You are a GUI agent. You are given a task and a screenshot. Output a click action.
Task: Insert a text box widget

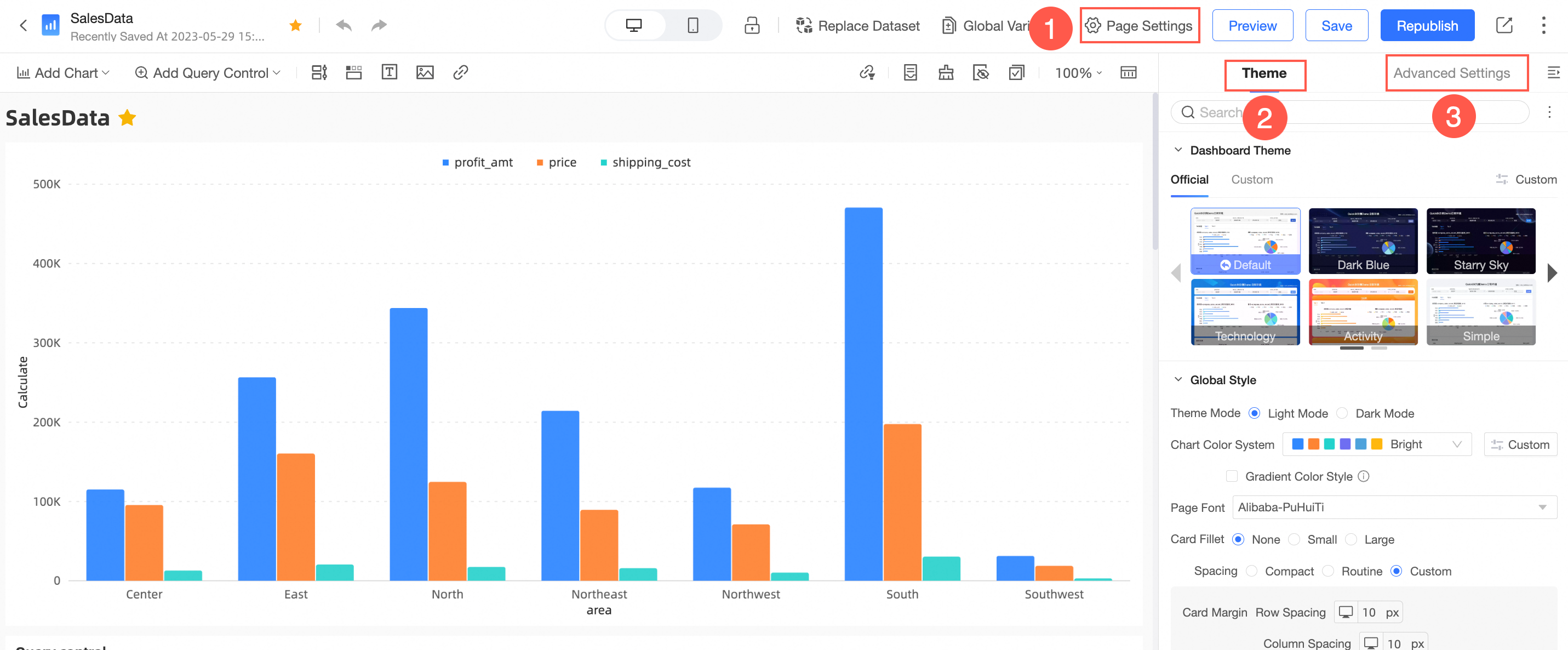tap(389, 72)
